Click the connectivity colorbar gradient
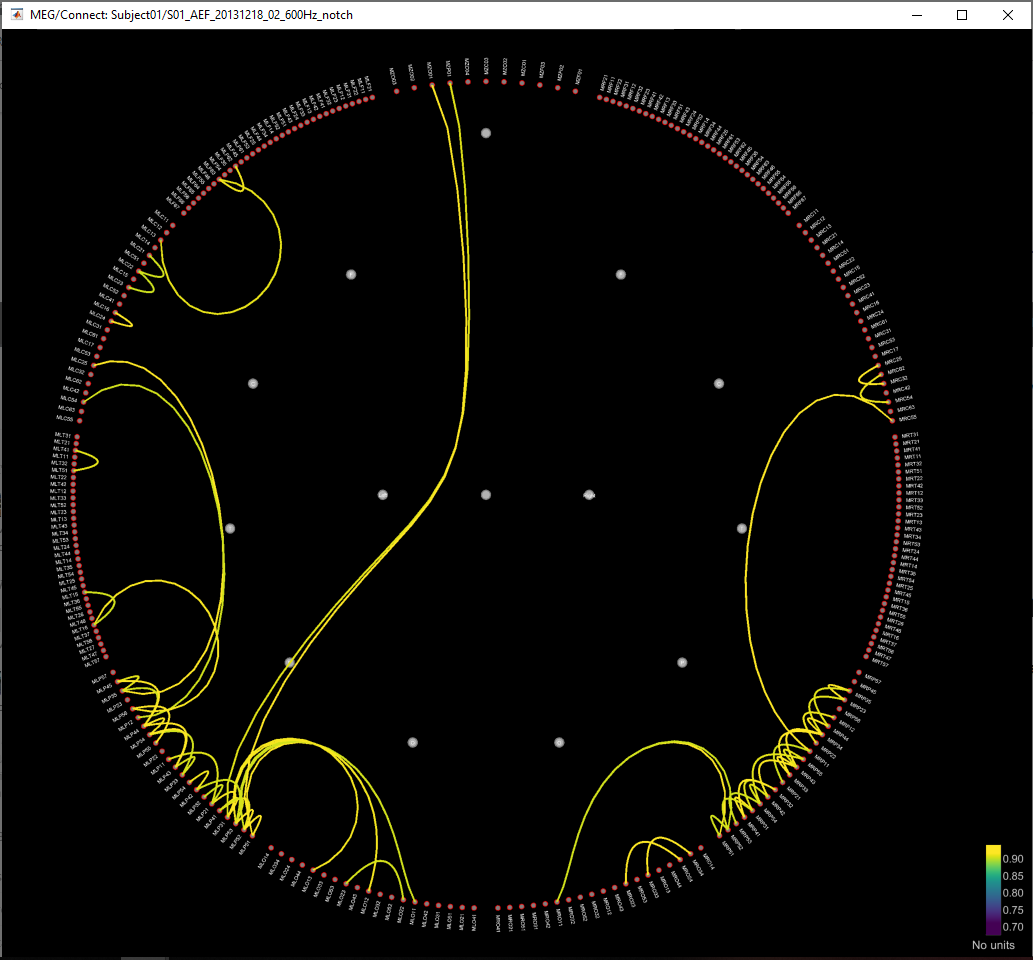Image resolution: width=1033 pixels, height=960 pixels. 993,891
